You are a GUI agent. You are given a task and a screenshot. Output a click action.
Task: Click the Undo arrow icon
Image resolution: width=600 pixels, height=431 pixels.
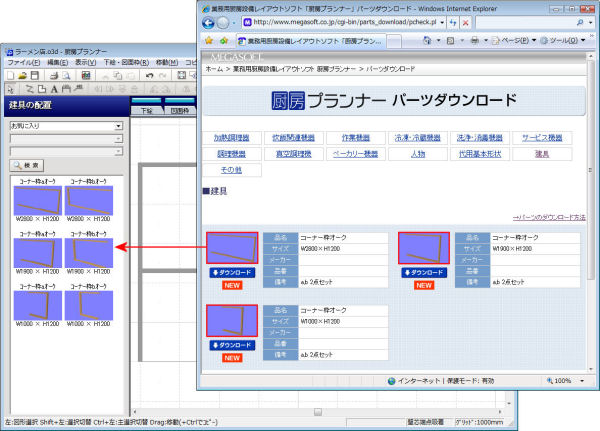coord(149,75)
